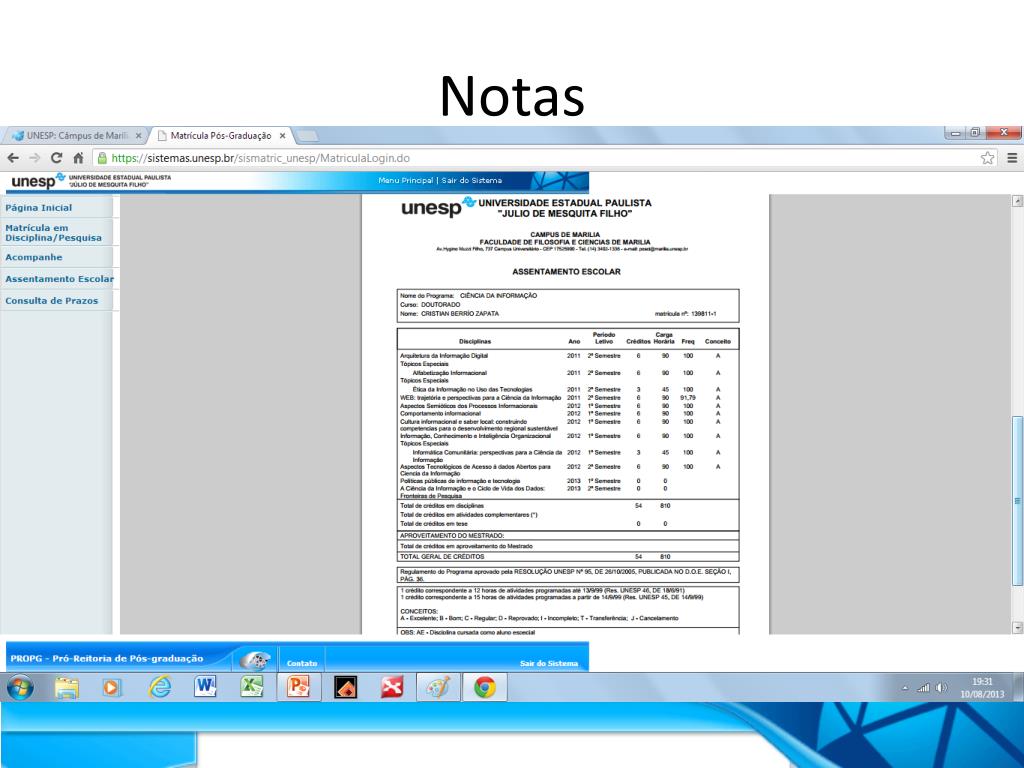Click the unesp logo in the header
The height and width of the screenshot is (768, 1024).
pyautogui.click(x=38, y=181)
